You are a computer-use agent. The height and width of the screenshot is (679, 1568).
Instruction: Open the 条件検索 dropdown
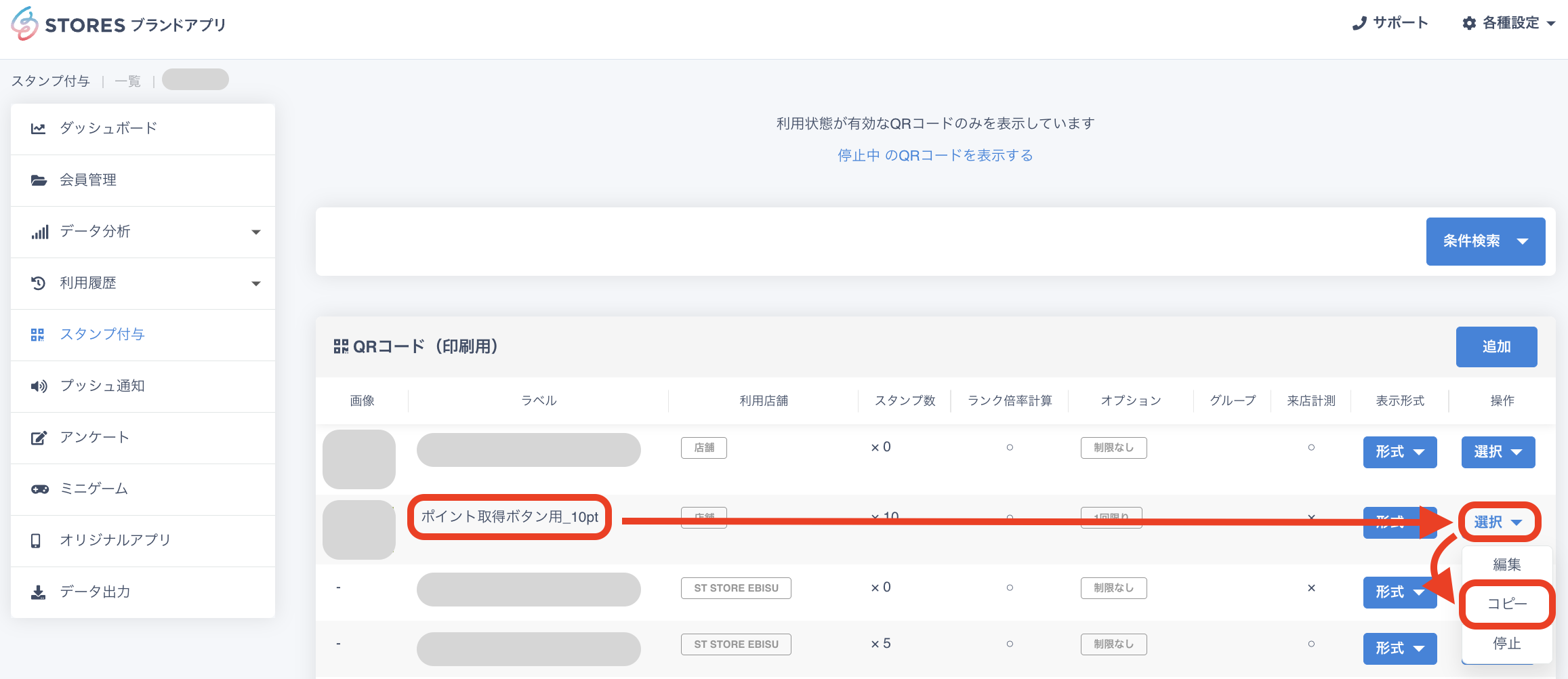[x=1485, y=241]
